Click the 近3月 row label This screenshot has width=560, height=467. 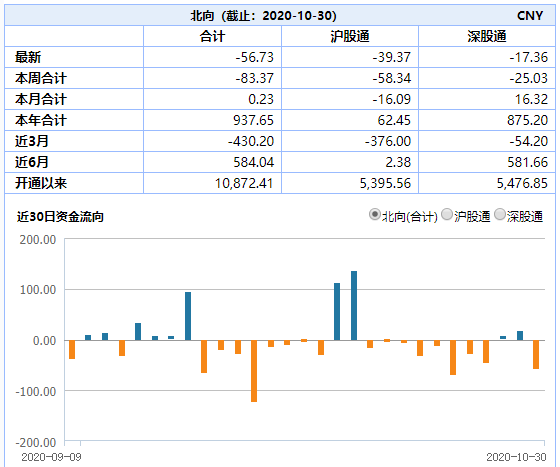pos(31,141)
